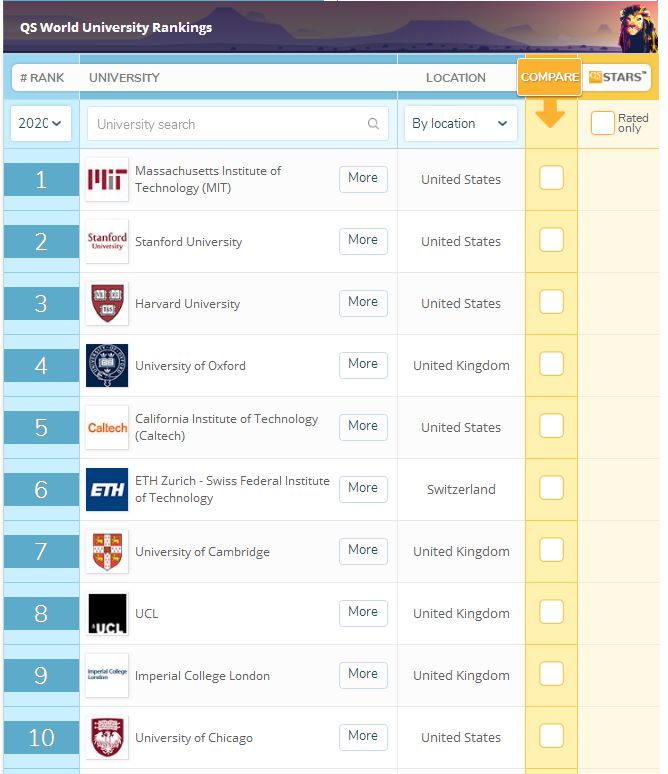Click More for University of Cambridge
This screenshot has height=774, width=668.
click(363, 551)
